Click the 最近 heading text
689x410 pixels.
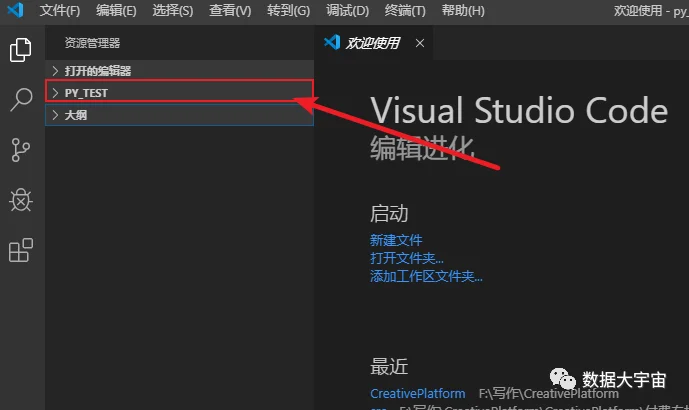click(x=389, y=366)
